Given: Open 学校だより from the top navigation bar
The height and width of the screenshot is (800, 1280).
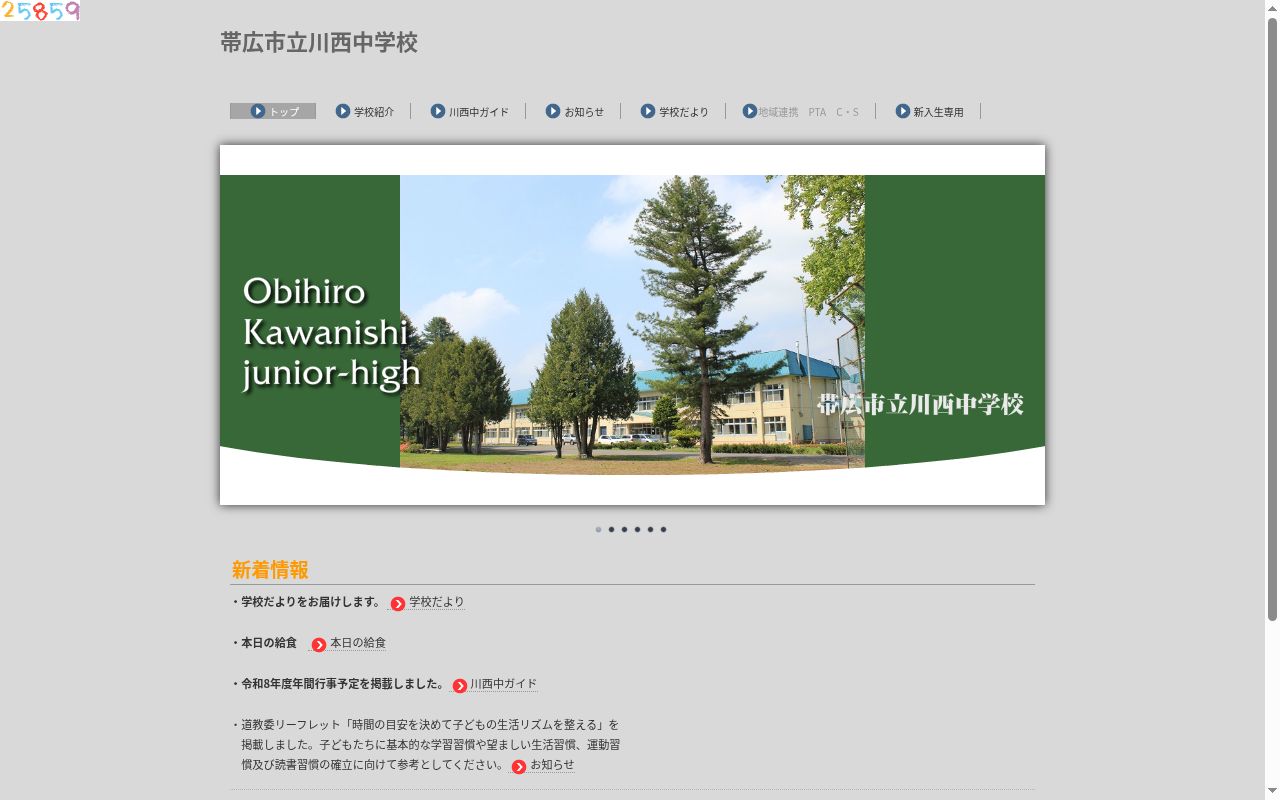Looking at the screenshot, I should coord(674,111).
